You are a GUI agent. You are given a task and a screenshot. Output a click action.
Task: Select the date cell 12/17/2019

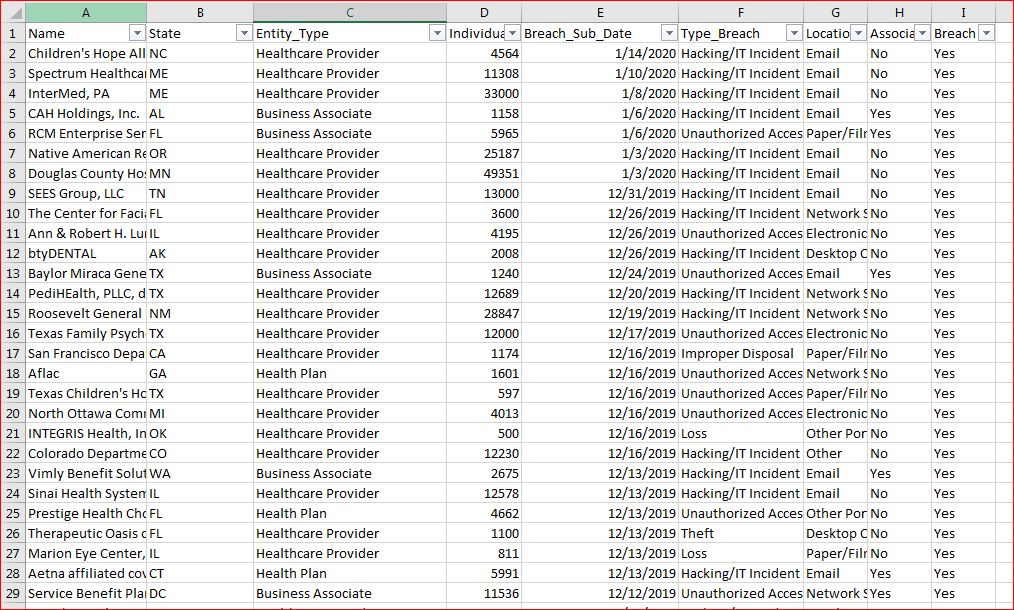tap(600, 333)
